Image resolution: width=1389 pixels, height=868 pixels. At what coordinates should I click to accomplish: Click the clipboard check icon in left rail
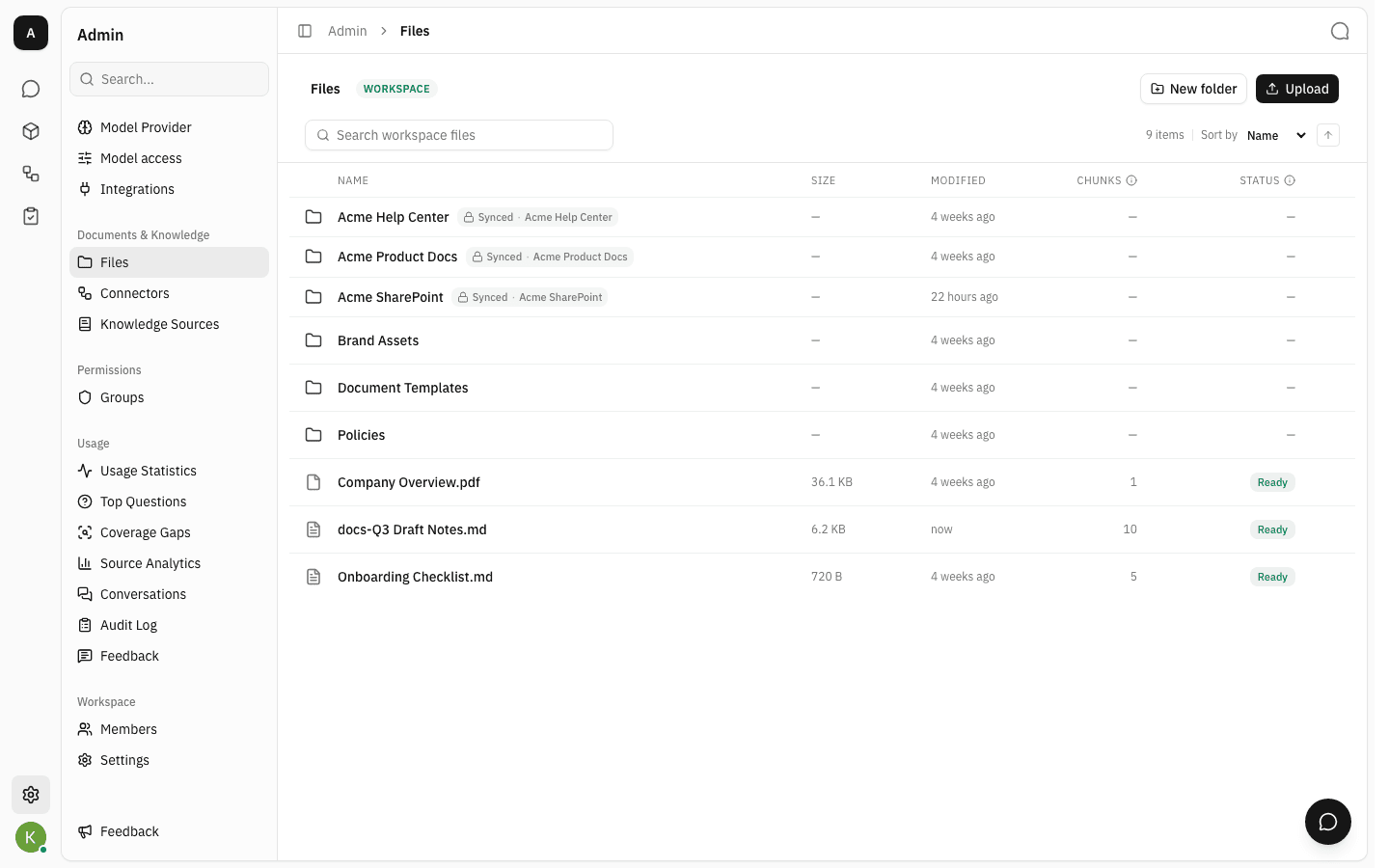click(x=31, y=216)
